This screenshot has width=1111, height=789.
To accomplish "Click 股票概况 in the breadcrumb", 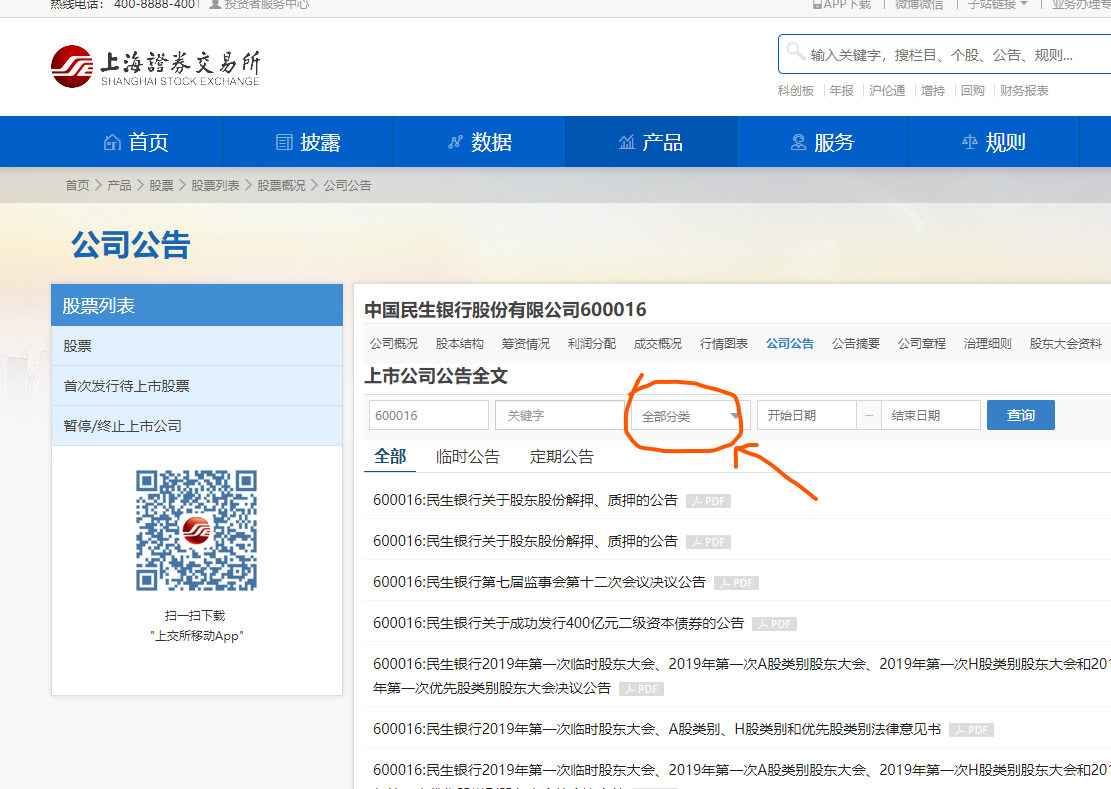I will coord(281,186).
